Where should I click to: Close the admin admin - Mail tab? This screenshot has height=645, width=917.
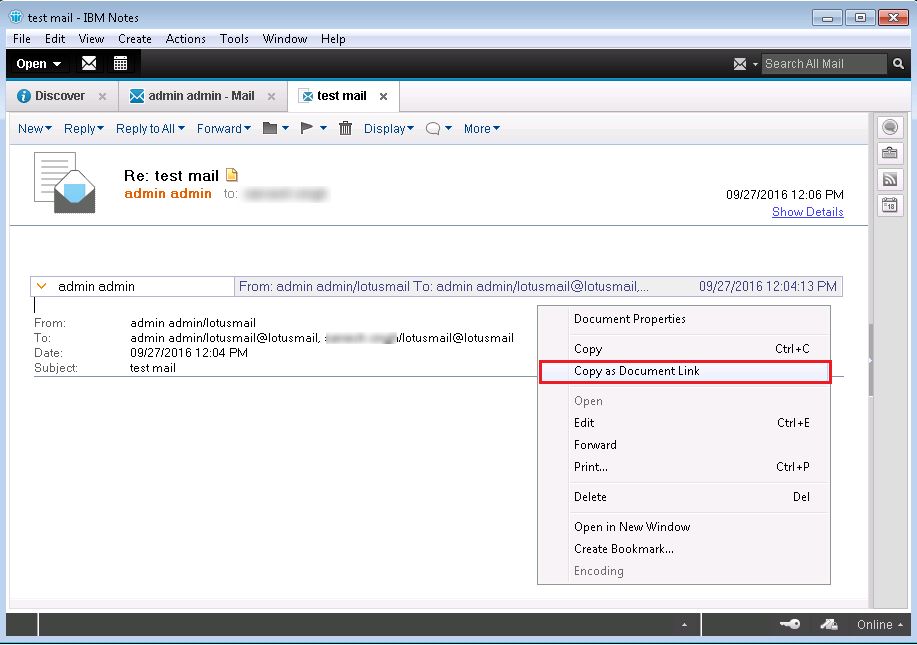coord(271,96)
